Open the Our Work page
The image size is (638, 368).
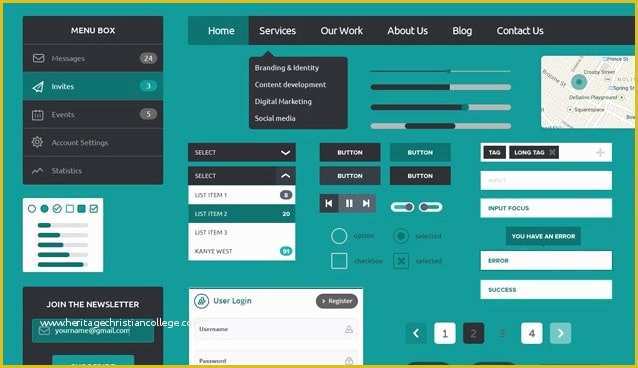[x=341, y=31]
